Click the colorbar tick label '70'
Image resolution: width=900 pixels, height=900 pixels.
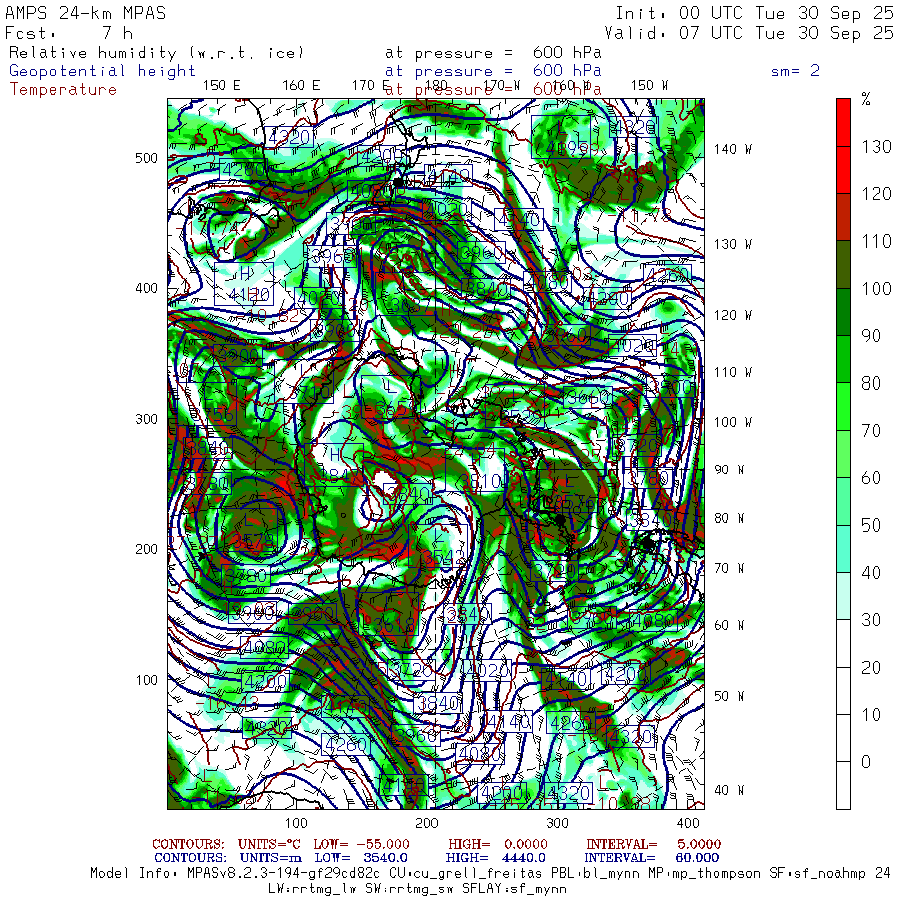871,430
